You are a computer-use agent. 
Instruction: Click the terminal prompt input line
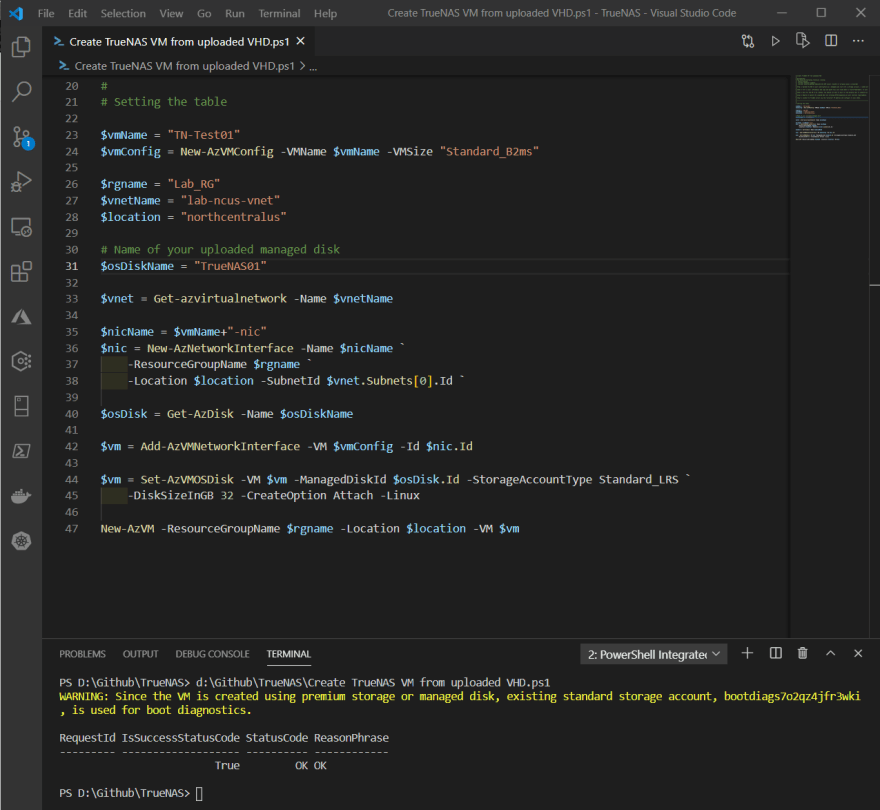131,793
